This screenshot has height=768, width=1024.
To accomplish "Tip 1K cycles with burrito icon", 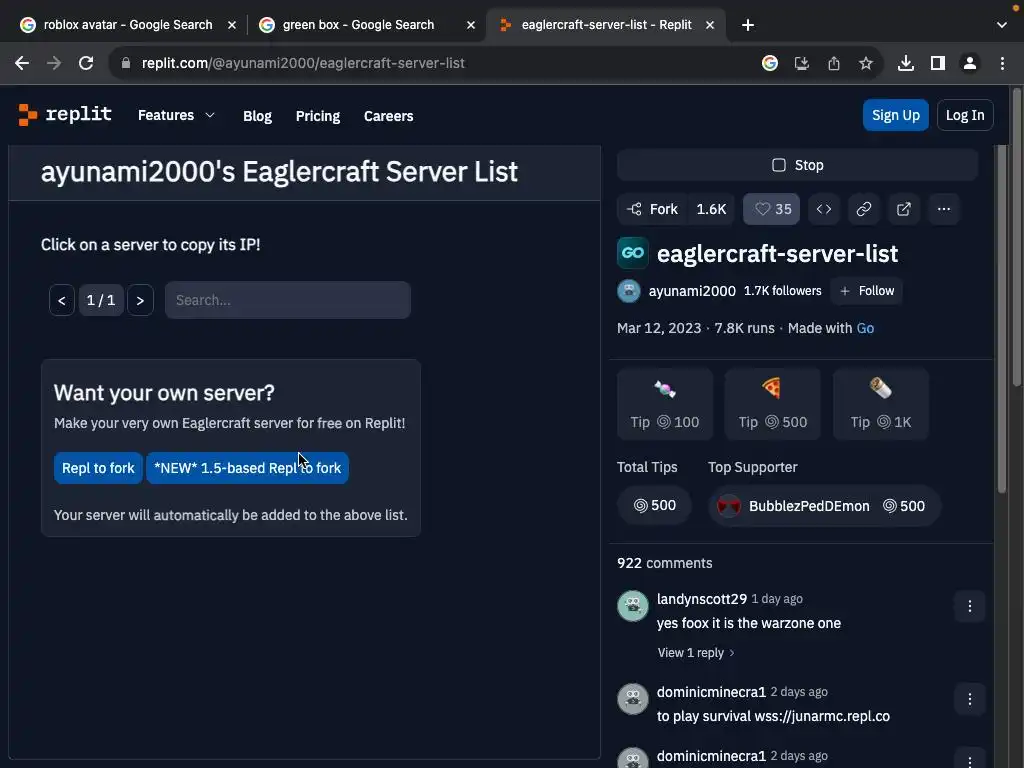I will (x=880, y=404).
